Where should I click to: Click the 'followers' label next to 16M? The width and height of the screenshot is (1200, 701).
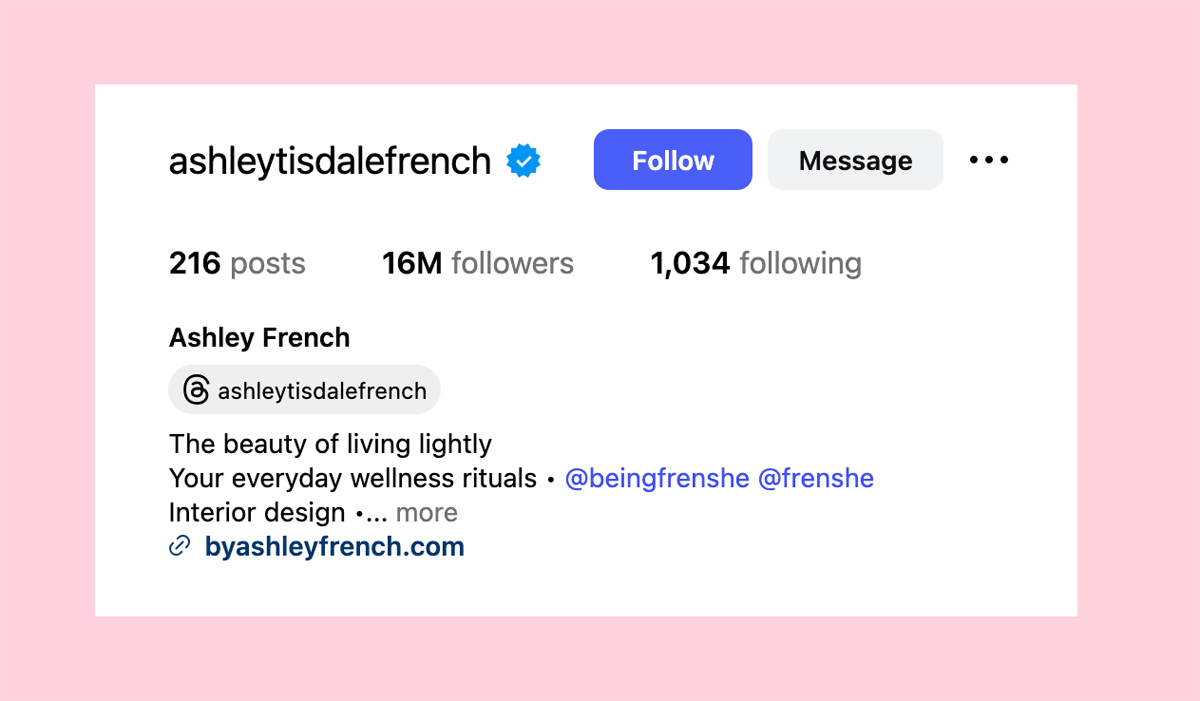point(512,263)
